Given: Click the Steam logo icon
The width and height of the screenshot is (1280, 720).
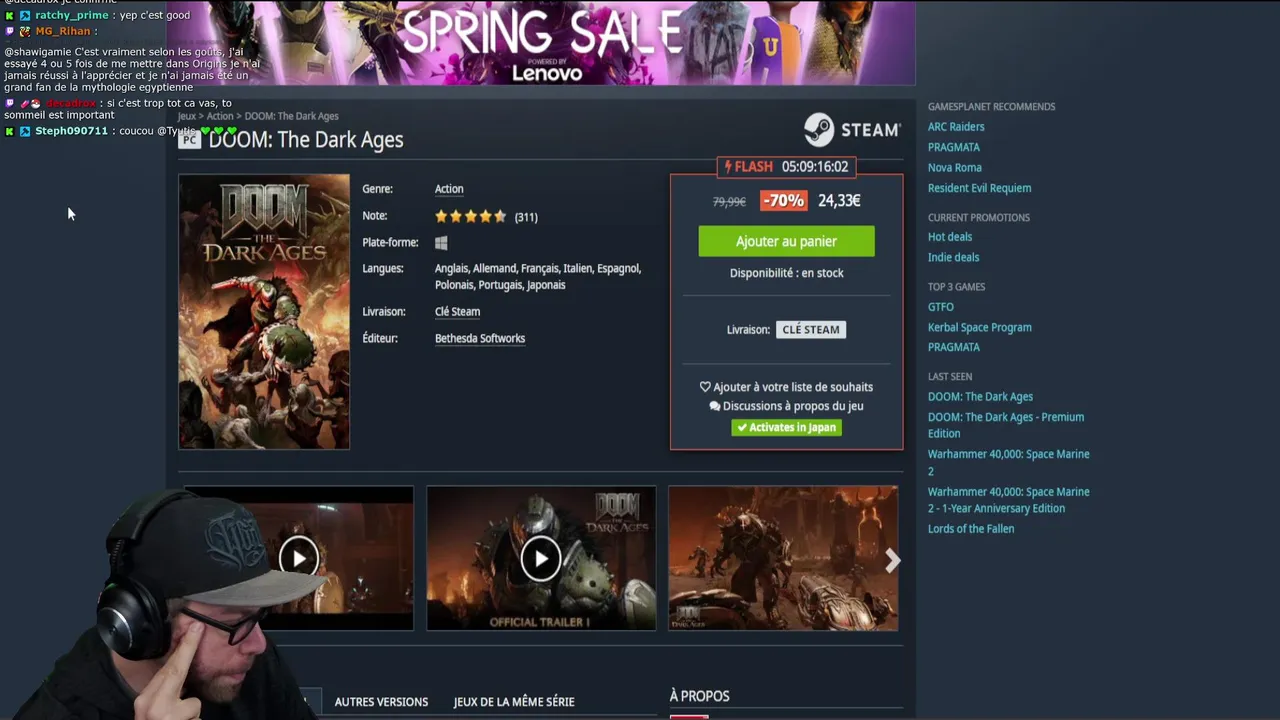Looking at the screenshot, I should (819, 130).
